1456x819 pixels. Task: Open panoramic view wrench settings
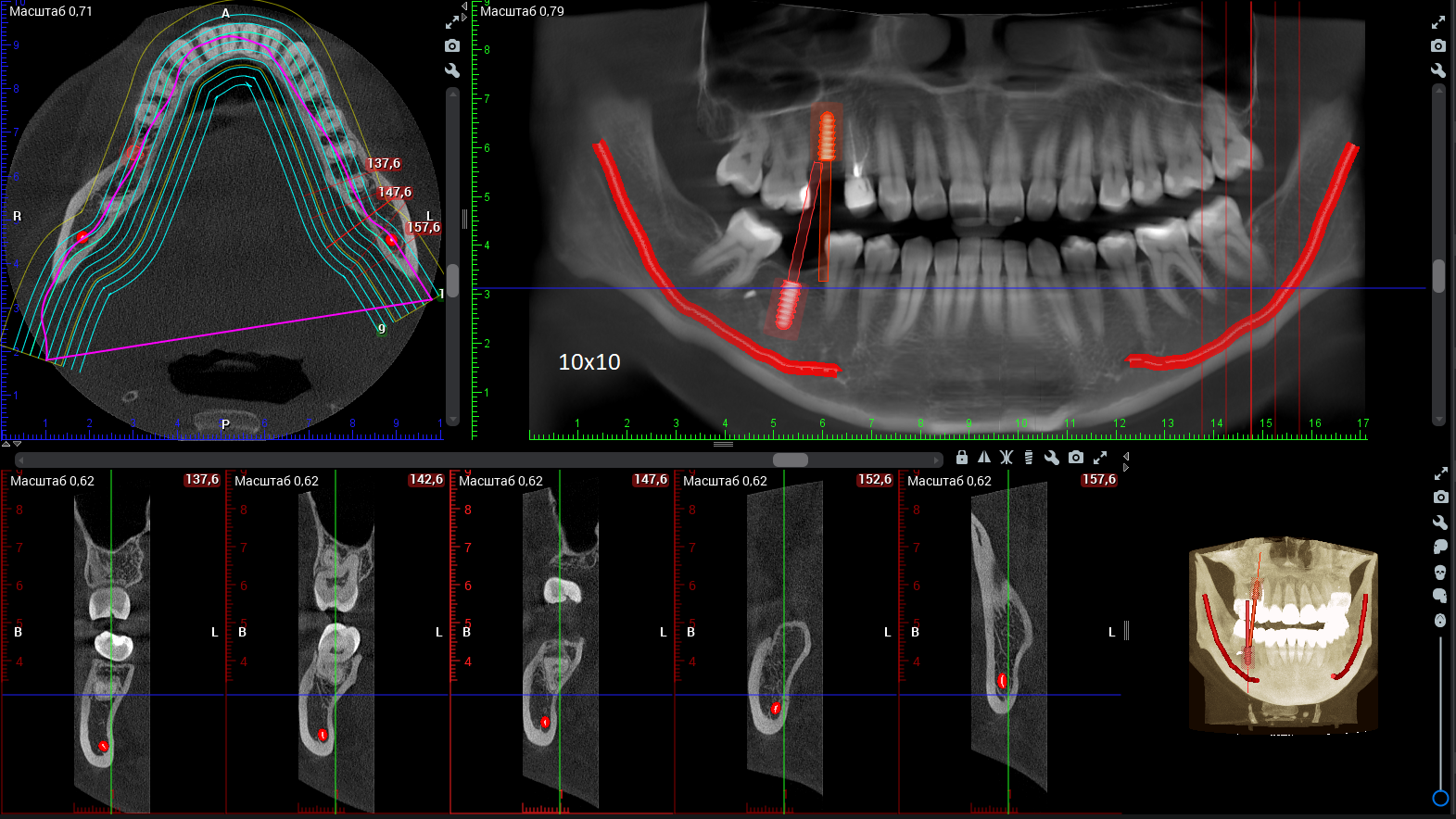[x=1438, y=70]
